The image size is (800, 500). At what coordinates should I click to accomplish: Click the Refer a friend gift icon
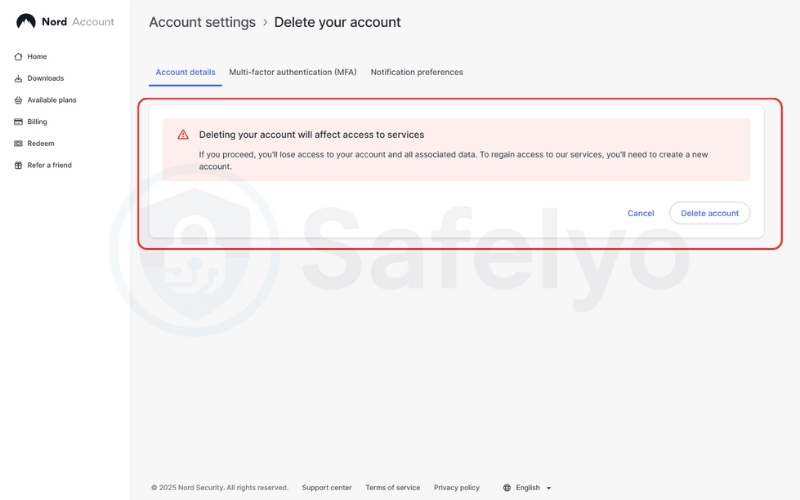(x=18, y=165)
